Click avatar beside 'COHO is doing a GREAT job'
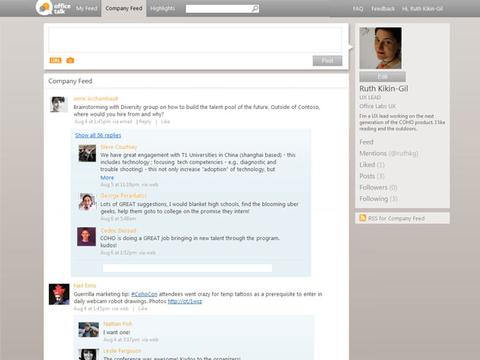 87,237
